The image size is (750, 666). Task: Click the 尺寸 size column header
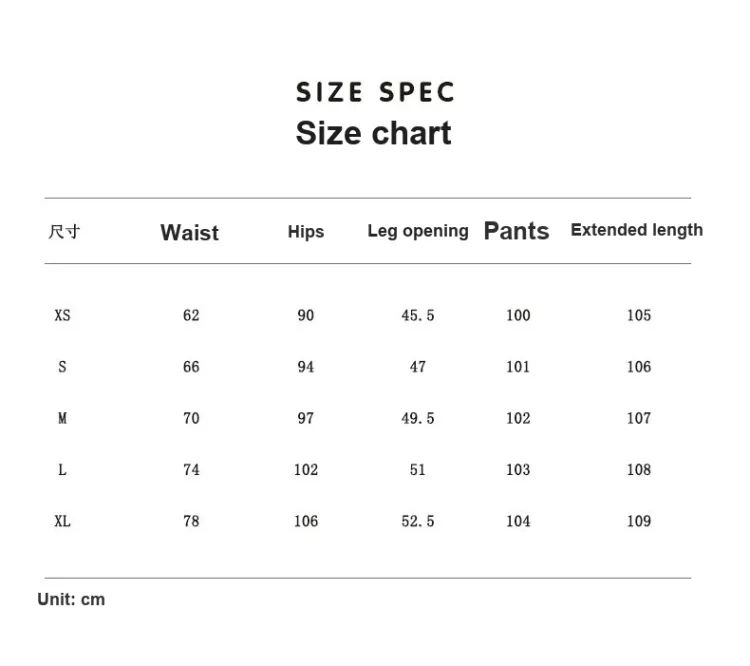click(64, 232)
